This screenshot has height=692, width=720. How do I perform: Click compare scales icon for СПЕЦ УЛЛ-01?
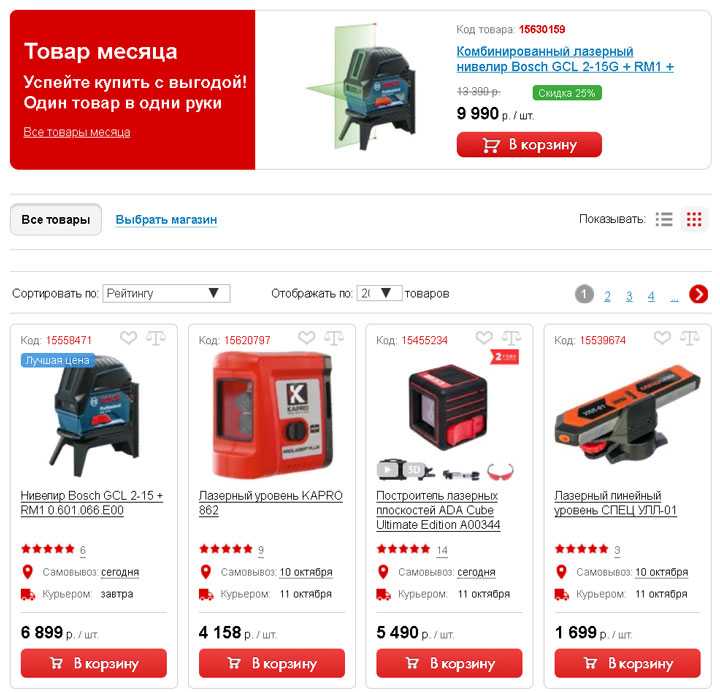click(x=690, y=338)
